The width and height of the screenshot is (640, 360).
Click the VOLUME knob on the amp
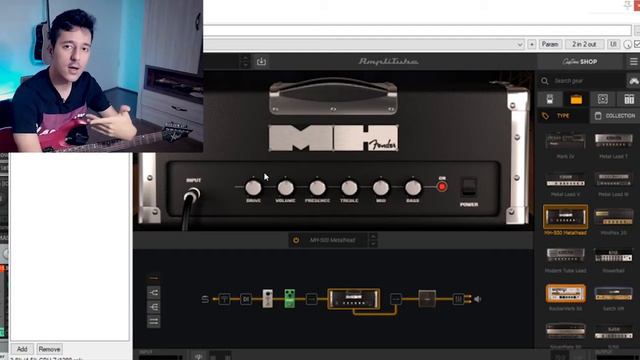pos(285,188)
